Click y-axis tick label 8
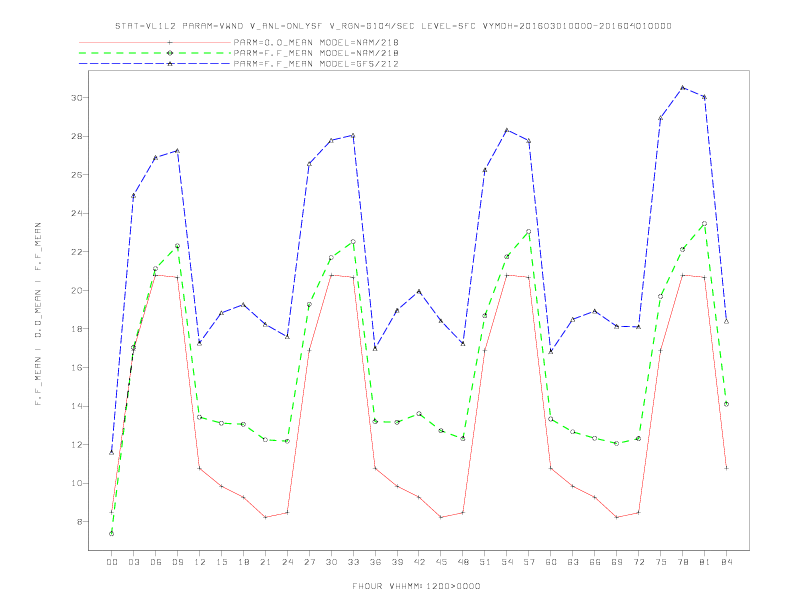 point(79,522)
